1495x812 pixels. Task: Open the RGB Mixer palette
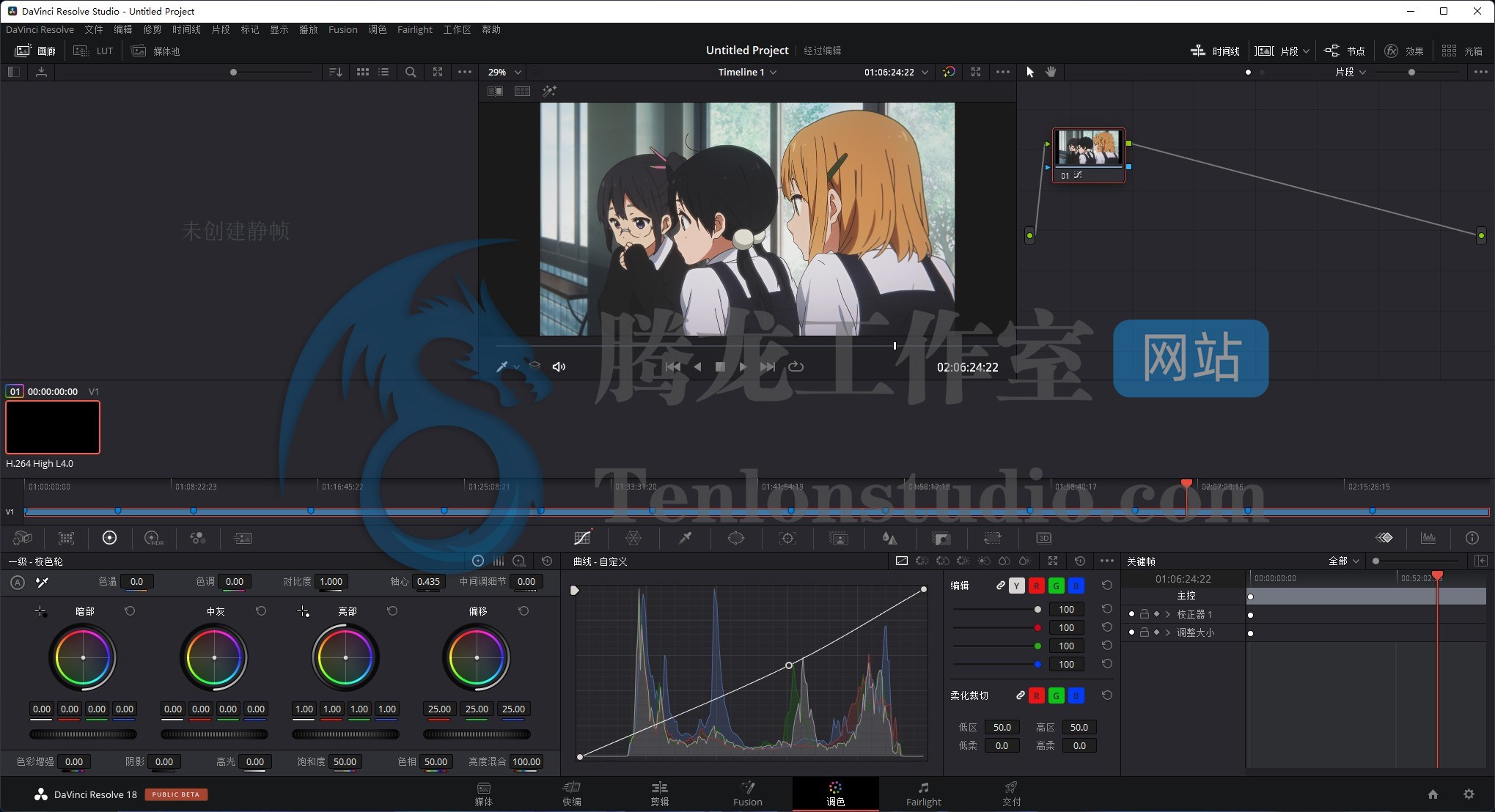coord(197,538)
